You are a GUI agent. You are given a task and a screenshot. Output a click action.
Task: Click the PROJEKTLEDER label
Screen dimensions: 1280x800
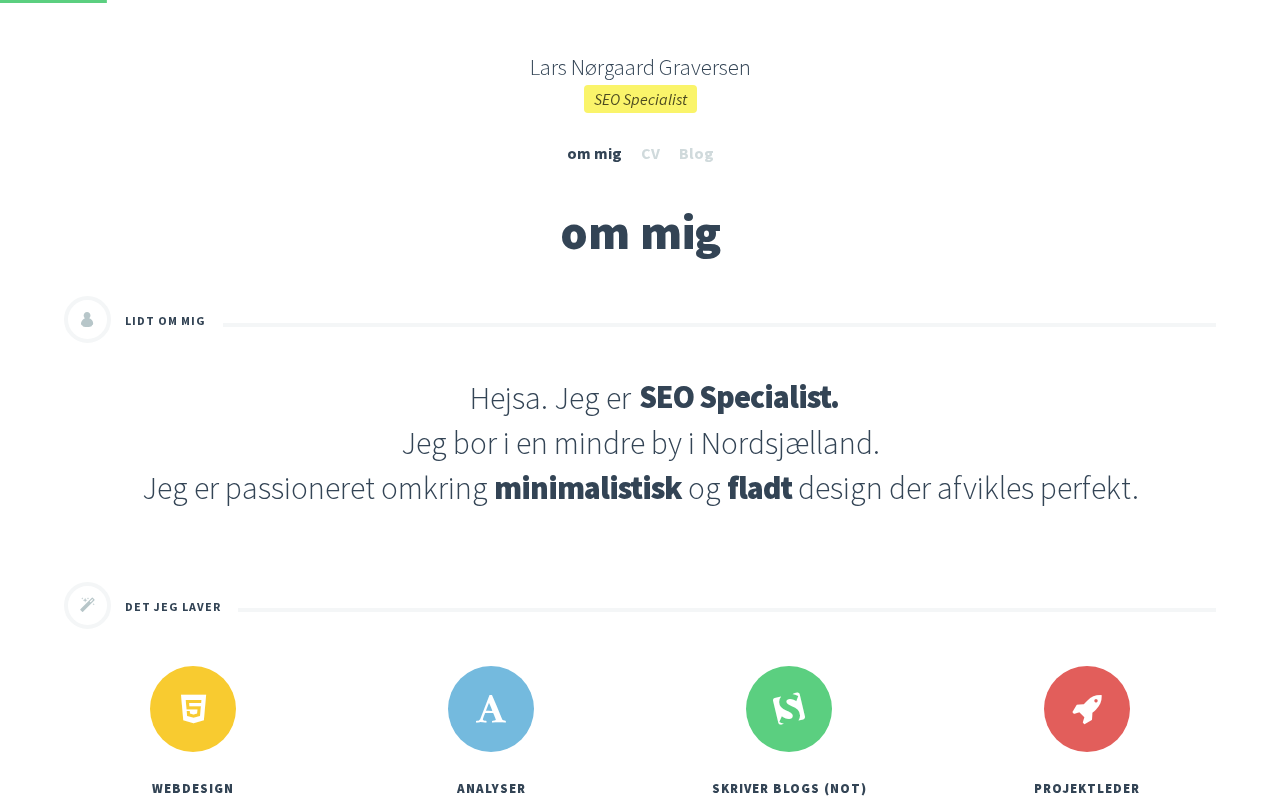(1087, 788)
